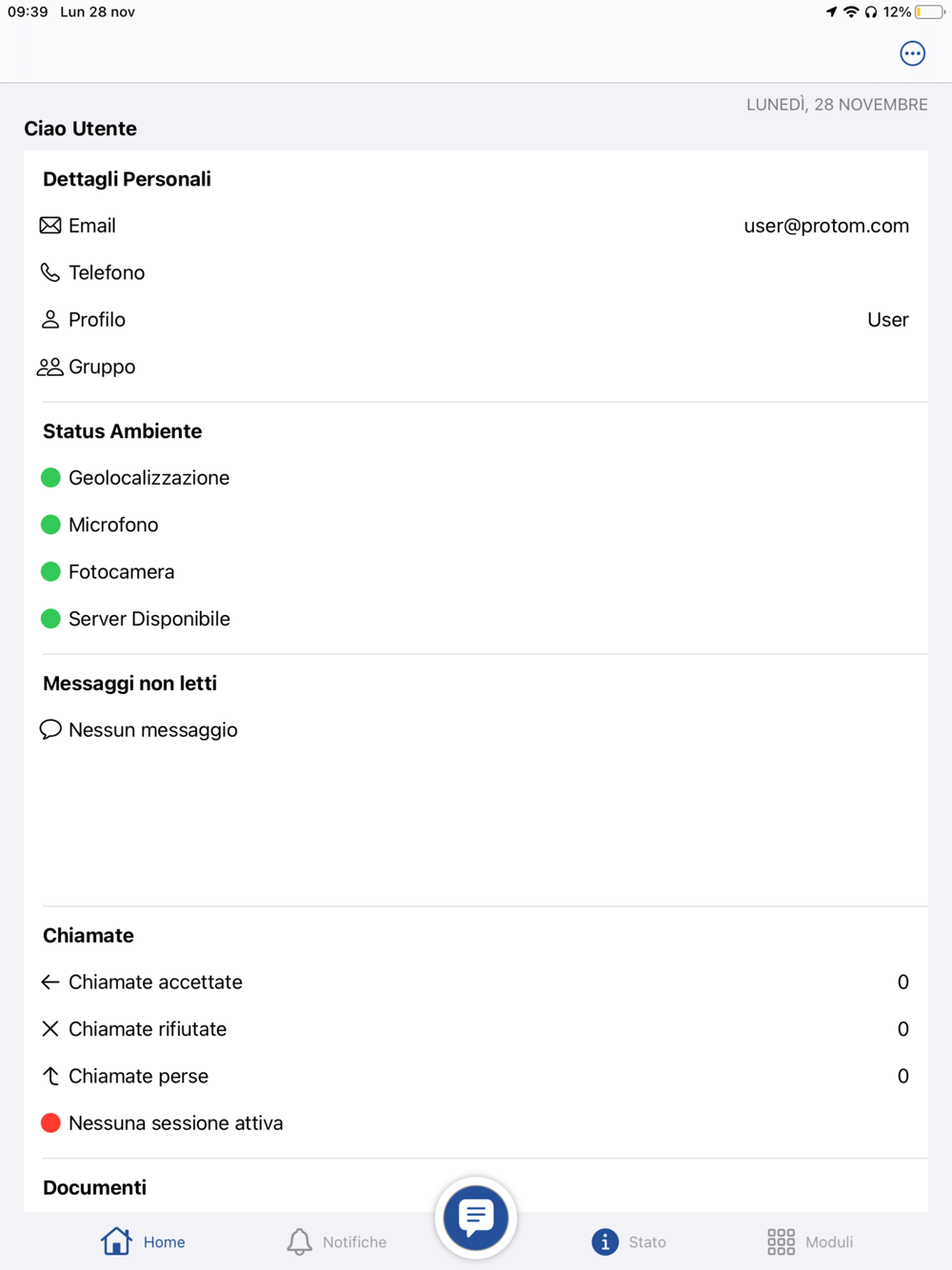Click the Chiamate rifiutate X icon

[50, 1029]
